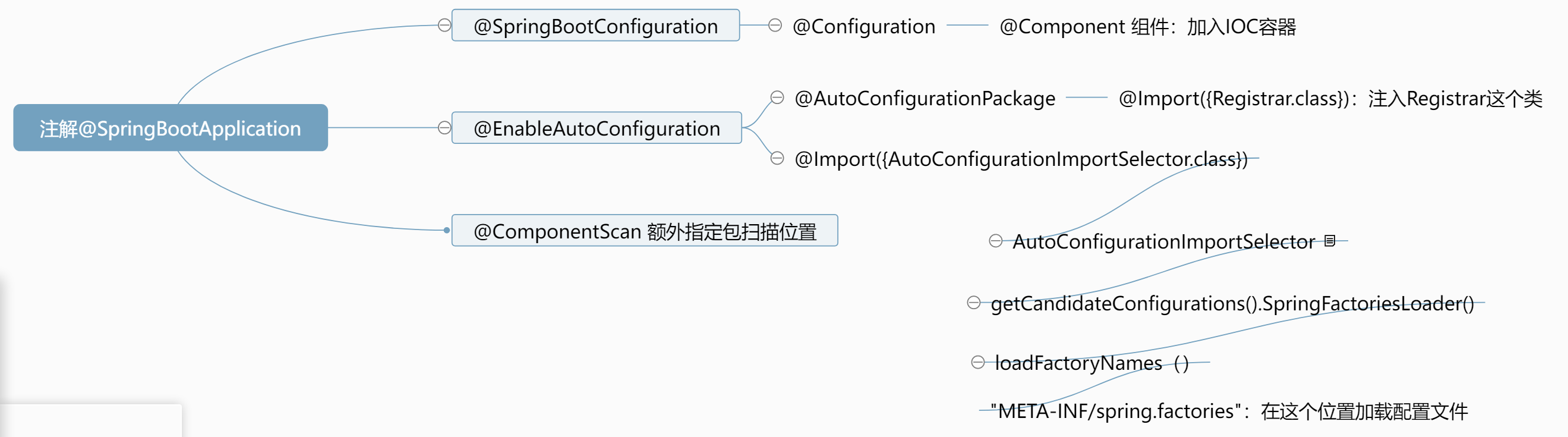Select the @ComponentScan 额外指定包扫描位置 topic
This screenshot has width=1568, height=437.
click(x=645, y=231)
